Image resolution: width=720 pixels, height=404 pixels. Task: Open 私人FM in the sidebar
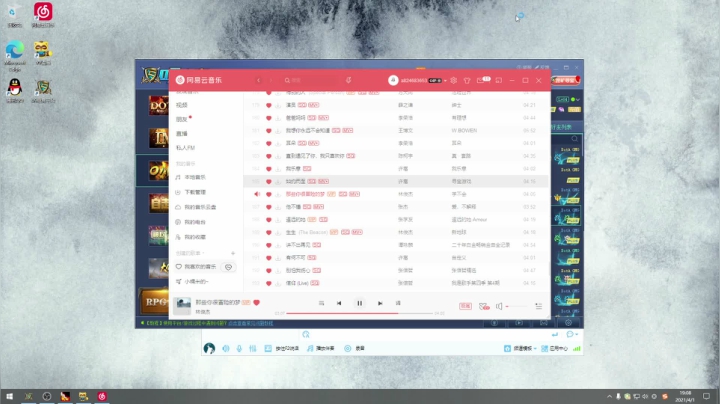(186, 148)
